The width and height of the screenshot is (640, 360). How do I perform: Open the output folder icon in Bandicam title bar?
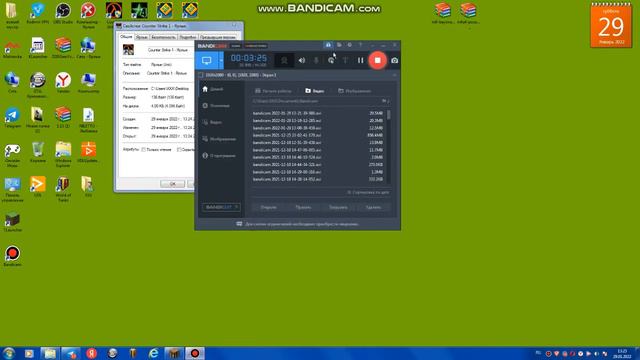(x=339, y=45)
